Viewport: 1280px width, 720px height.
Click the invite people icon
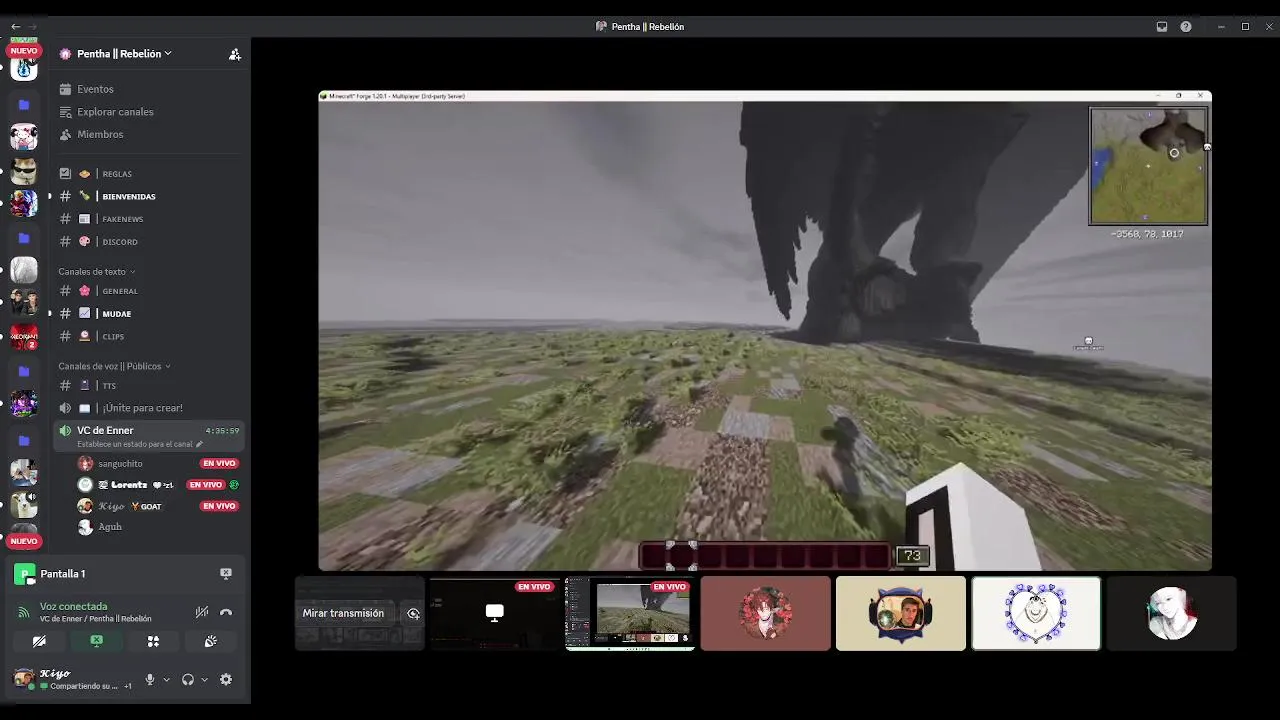[x=235, y=54]
